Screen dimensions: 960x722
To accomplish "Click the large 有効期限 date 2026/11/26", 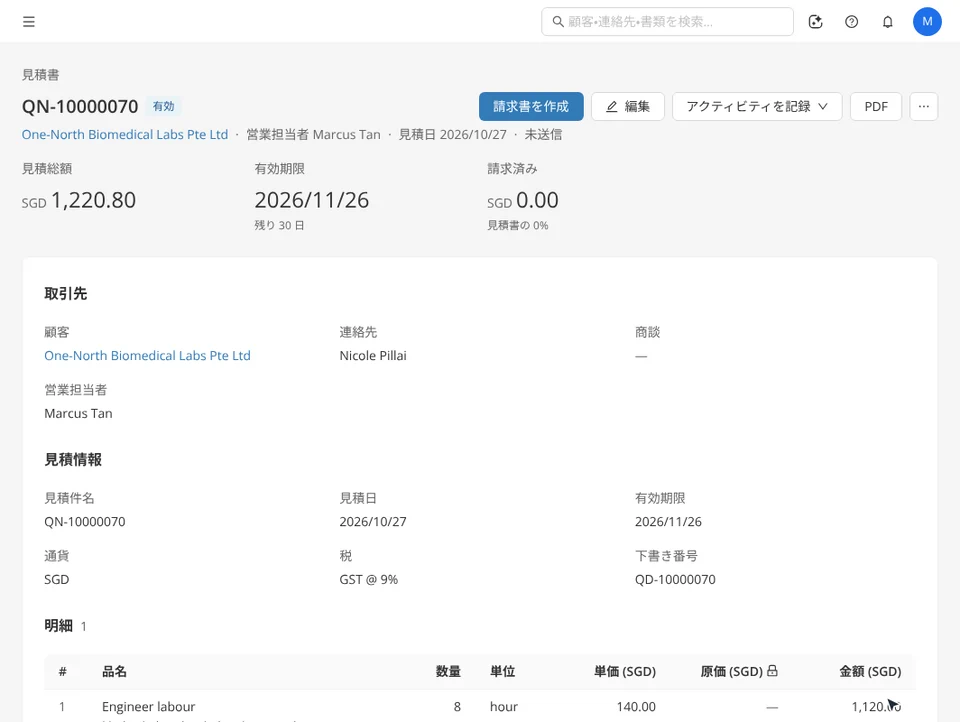I will click(x=312, y=200).
